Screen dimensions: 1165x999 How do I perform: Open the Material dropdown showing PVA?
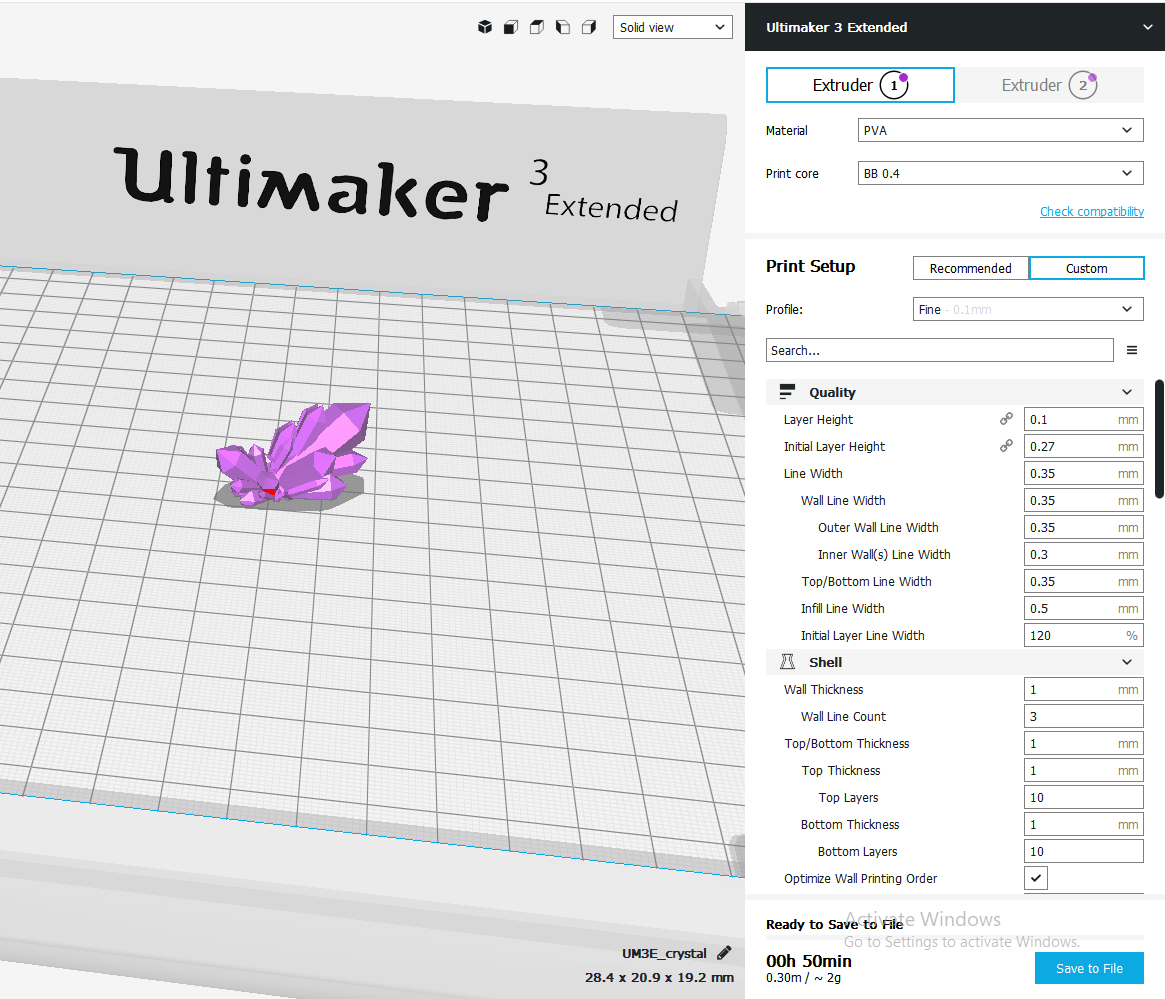tap(1000, 130)
